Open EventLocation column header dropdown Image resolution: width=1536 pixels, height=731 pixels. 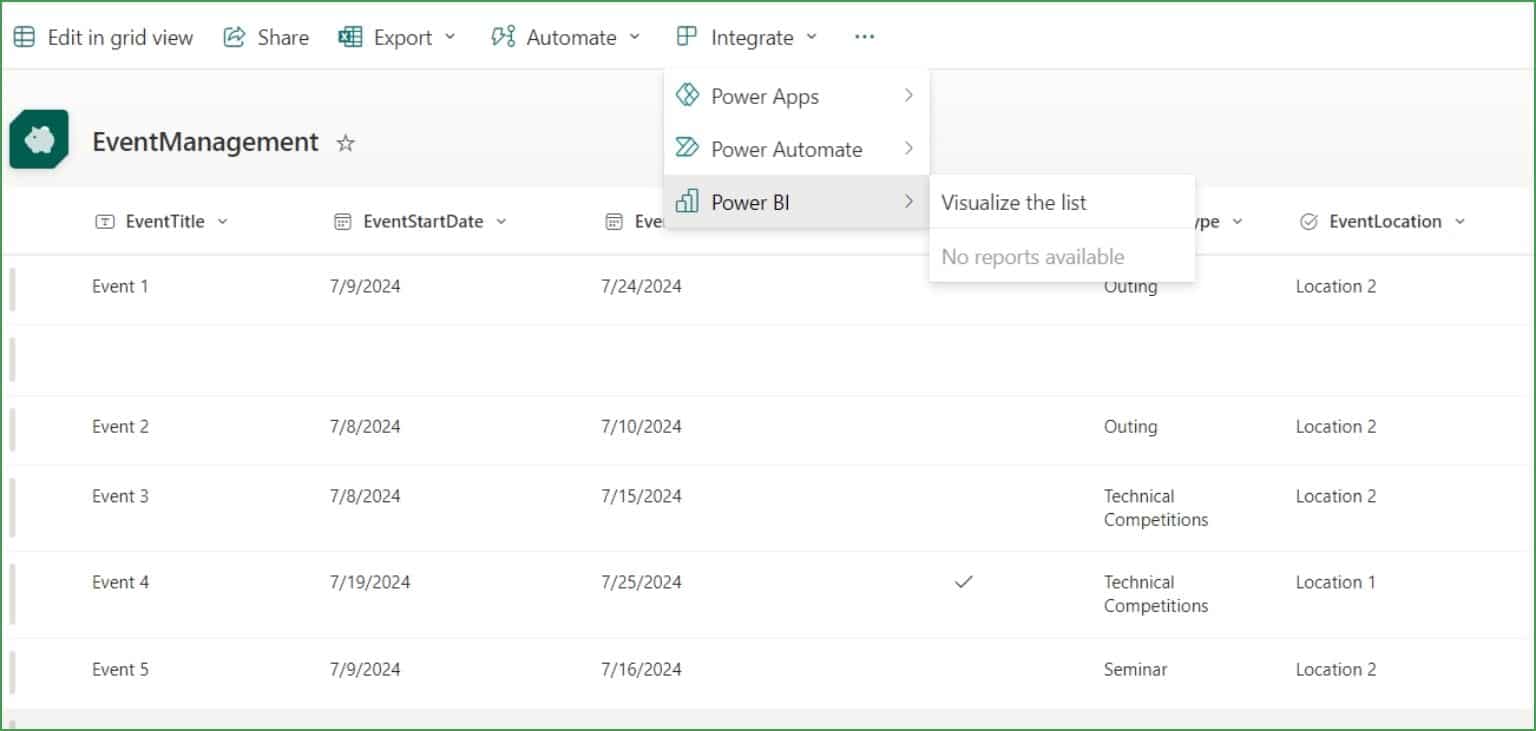(x=1459, y=222)
